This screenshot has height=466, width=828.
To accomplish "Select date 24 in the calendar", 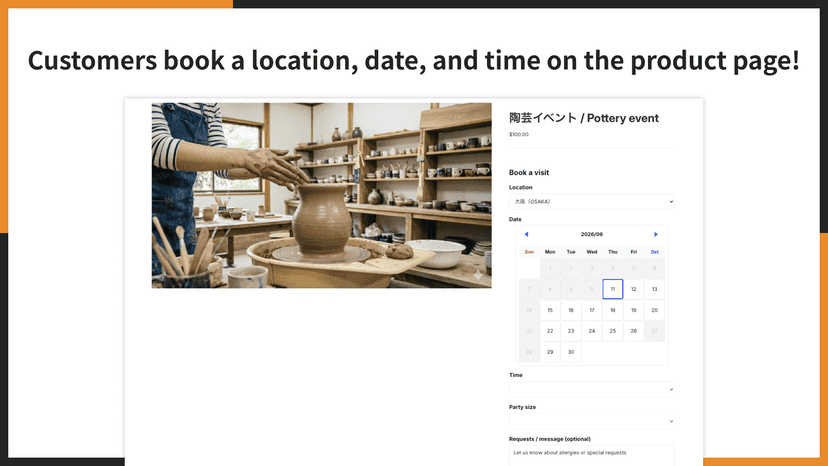I will click(x=591, y=331).
